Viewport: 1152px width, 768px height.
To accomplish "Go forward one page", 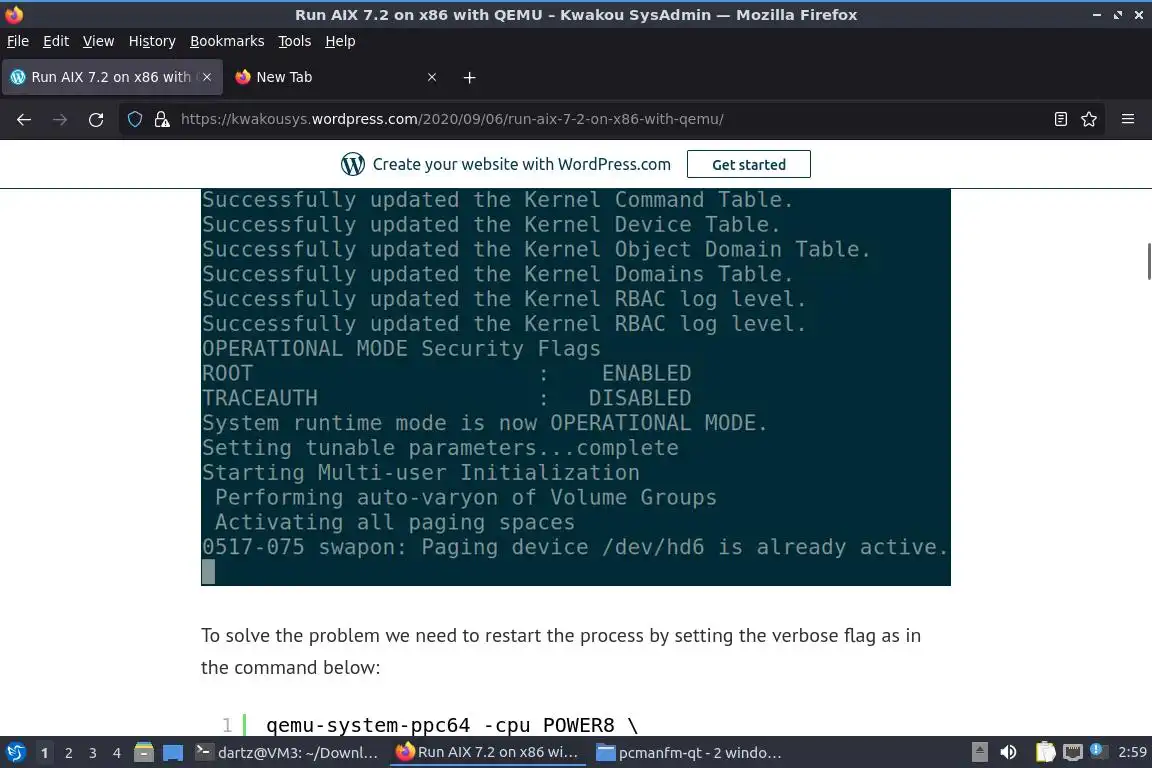I will click(x=60, y=120).
